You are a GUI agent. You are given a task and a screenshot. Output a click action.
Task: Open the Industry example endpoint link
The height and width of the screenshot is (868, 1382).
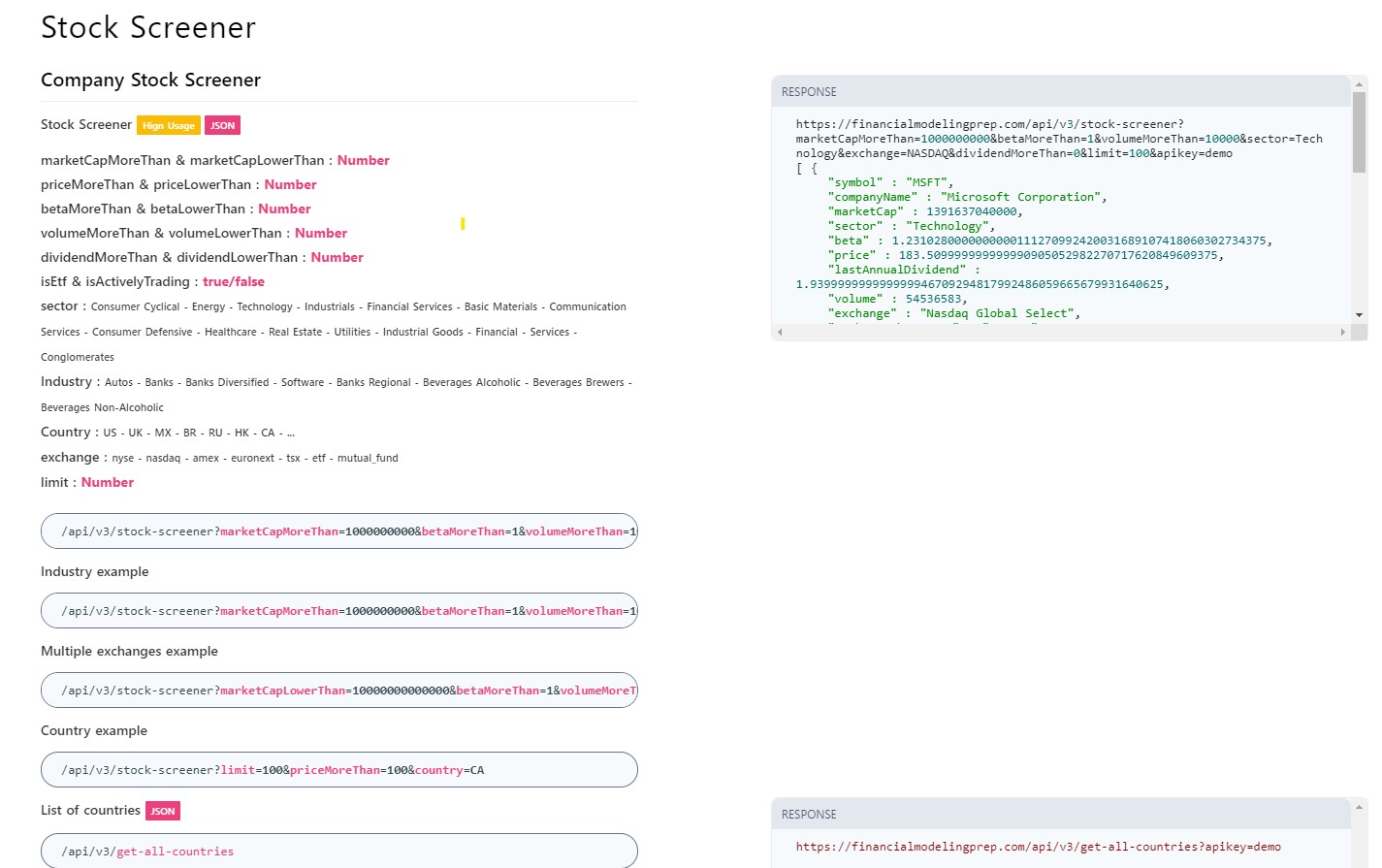tap(338, 611)
